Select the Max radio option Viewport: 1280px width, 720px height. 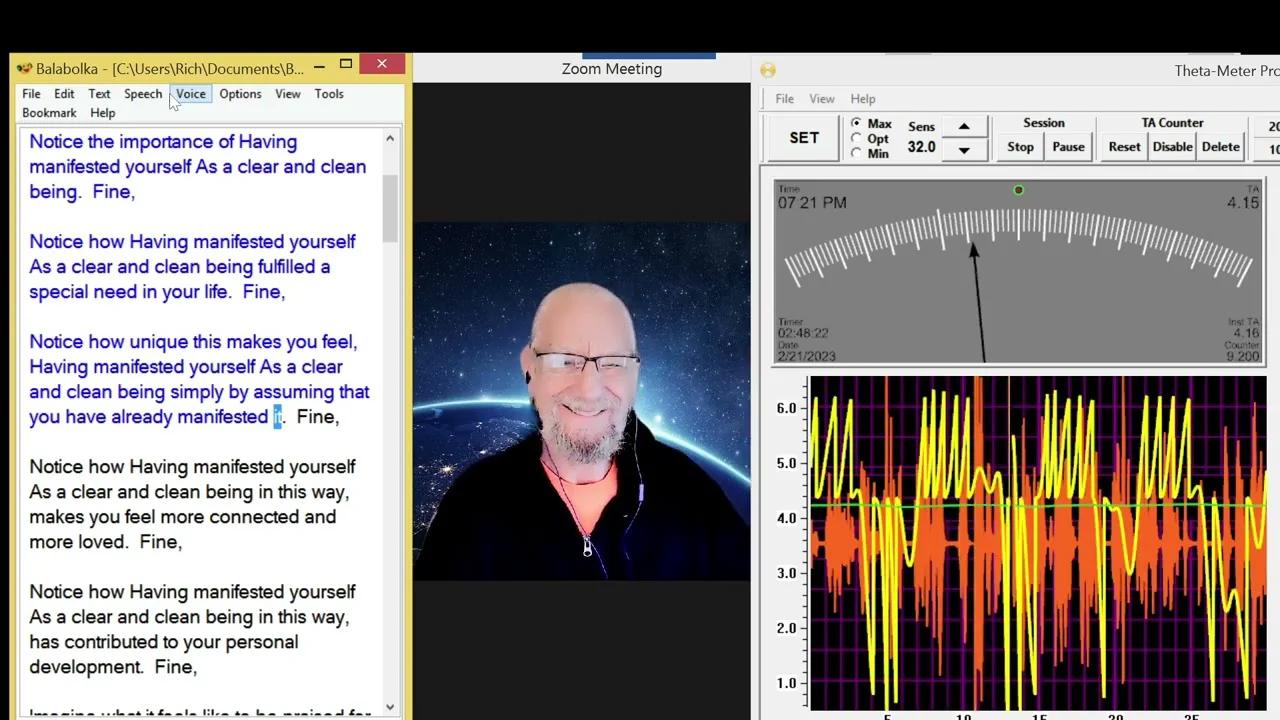856,124
